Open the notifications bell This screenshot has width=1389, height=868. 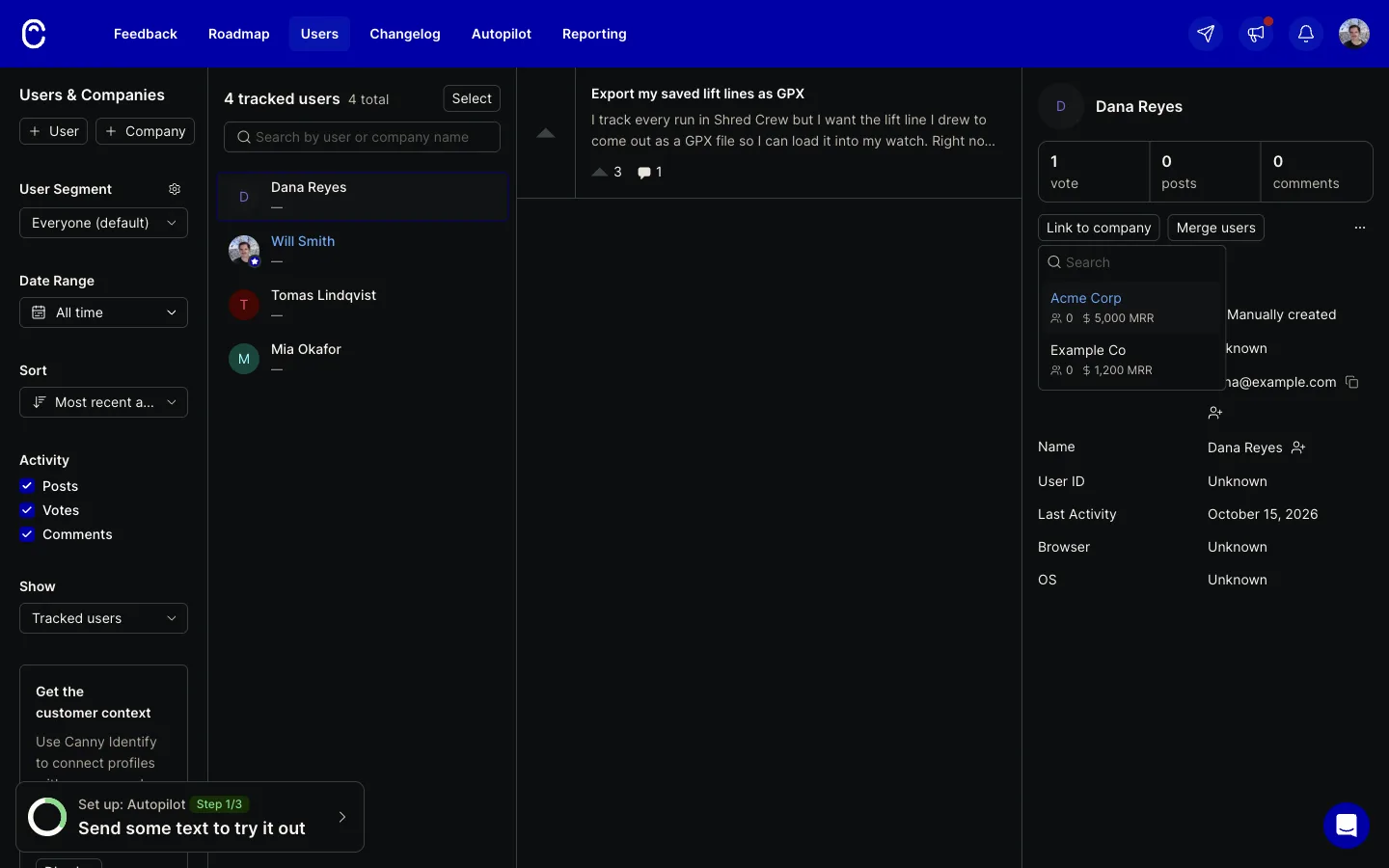click(x=1306, y=34)
